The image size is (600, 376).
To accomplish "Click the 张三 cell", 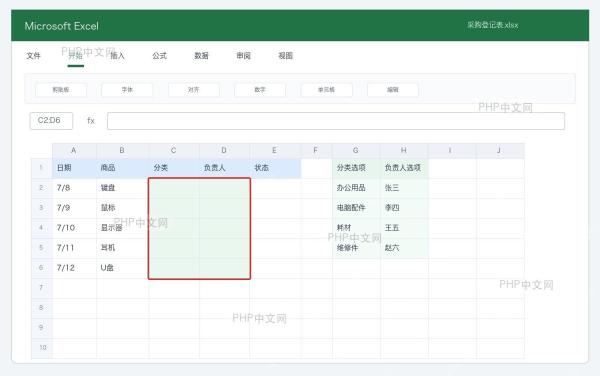I will tap(404, 188).
